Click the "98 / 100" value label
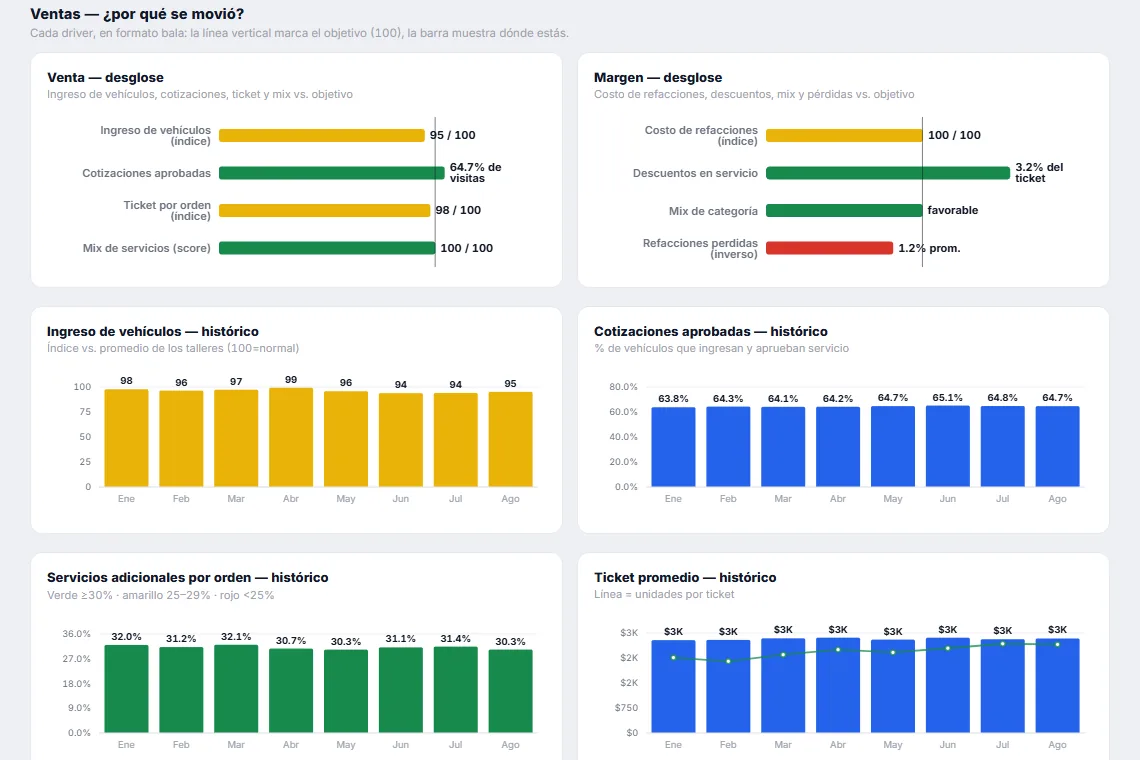The image size is (1140, 760). (458, 210)
